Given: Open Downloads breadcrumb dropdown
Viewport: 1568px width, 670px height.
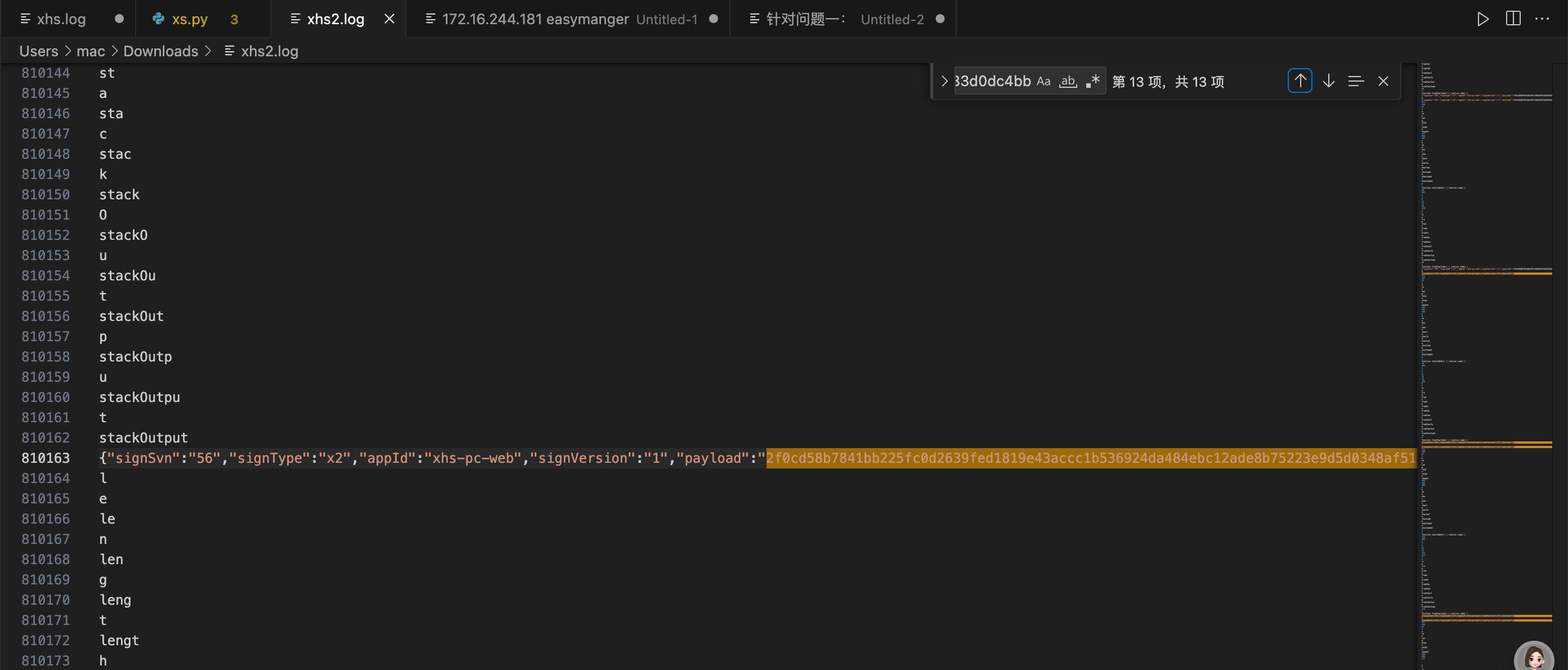Looking at the screenshot, I should pyautogui.click(x=161, y=51).
